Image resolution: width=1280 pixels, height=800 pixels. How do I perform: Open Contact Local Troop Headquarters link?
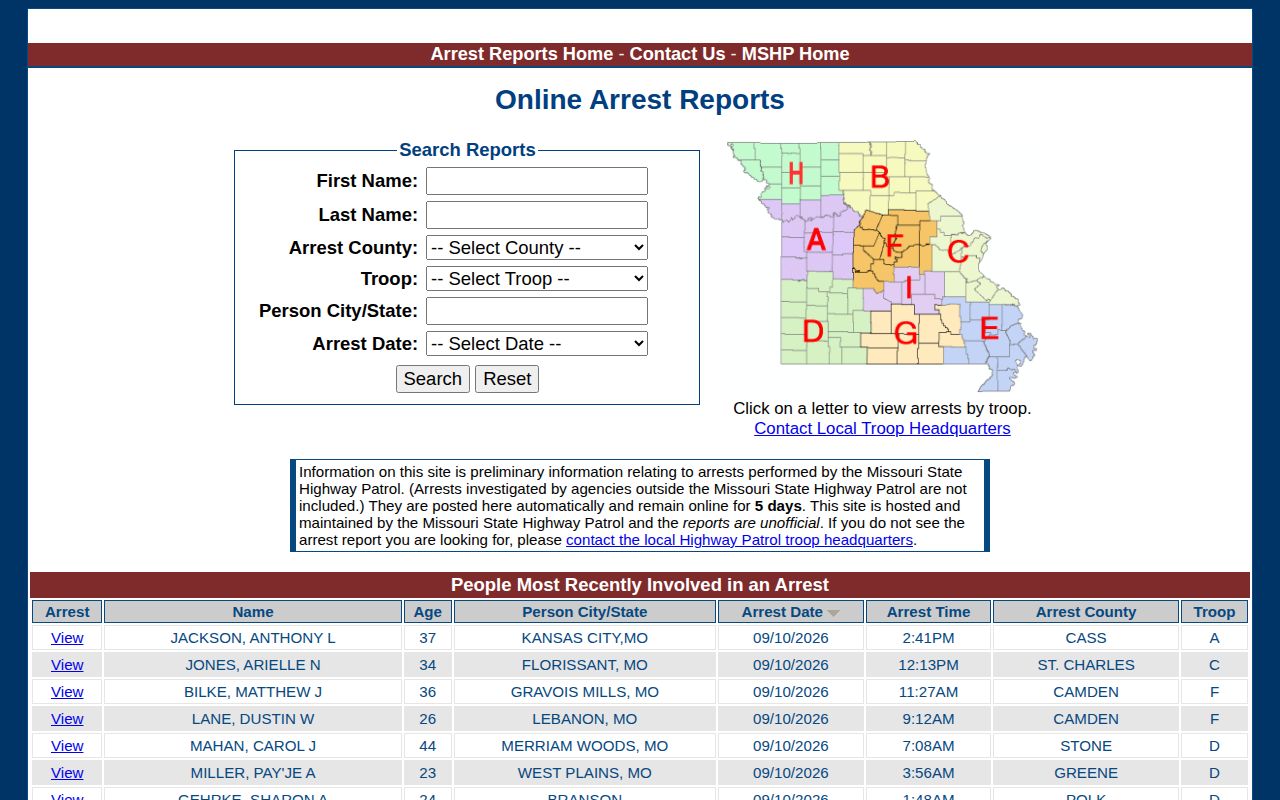click(882, 428)
